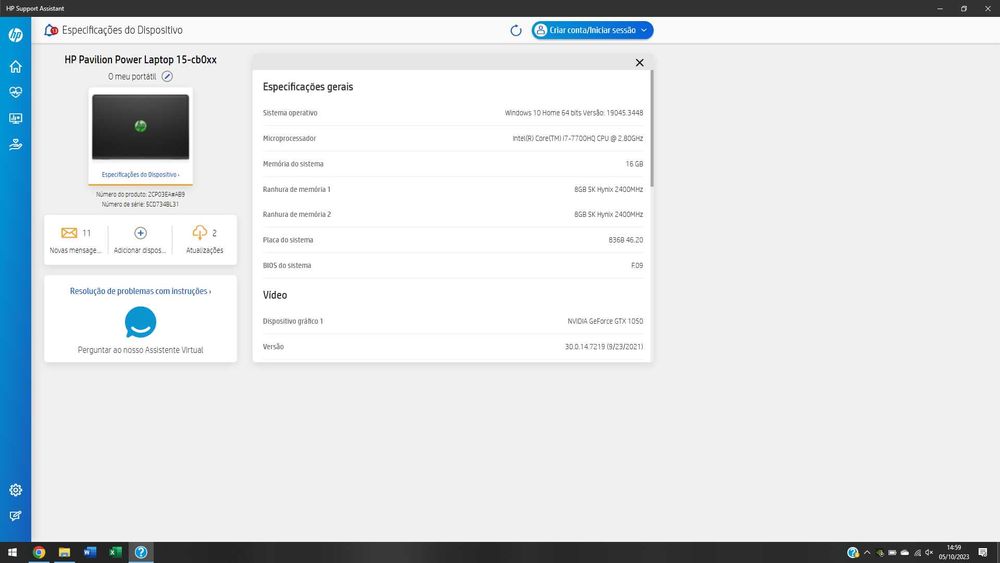Click Especificações gerais heading

[x=308, y=87]
